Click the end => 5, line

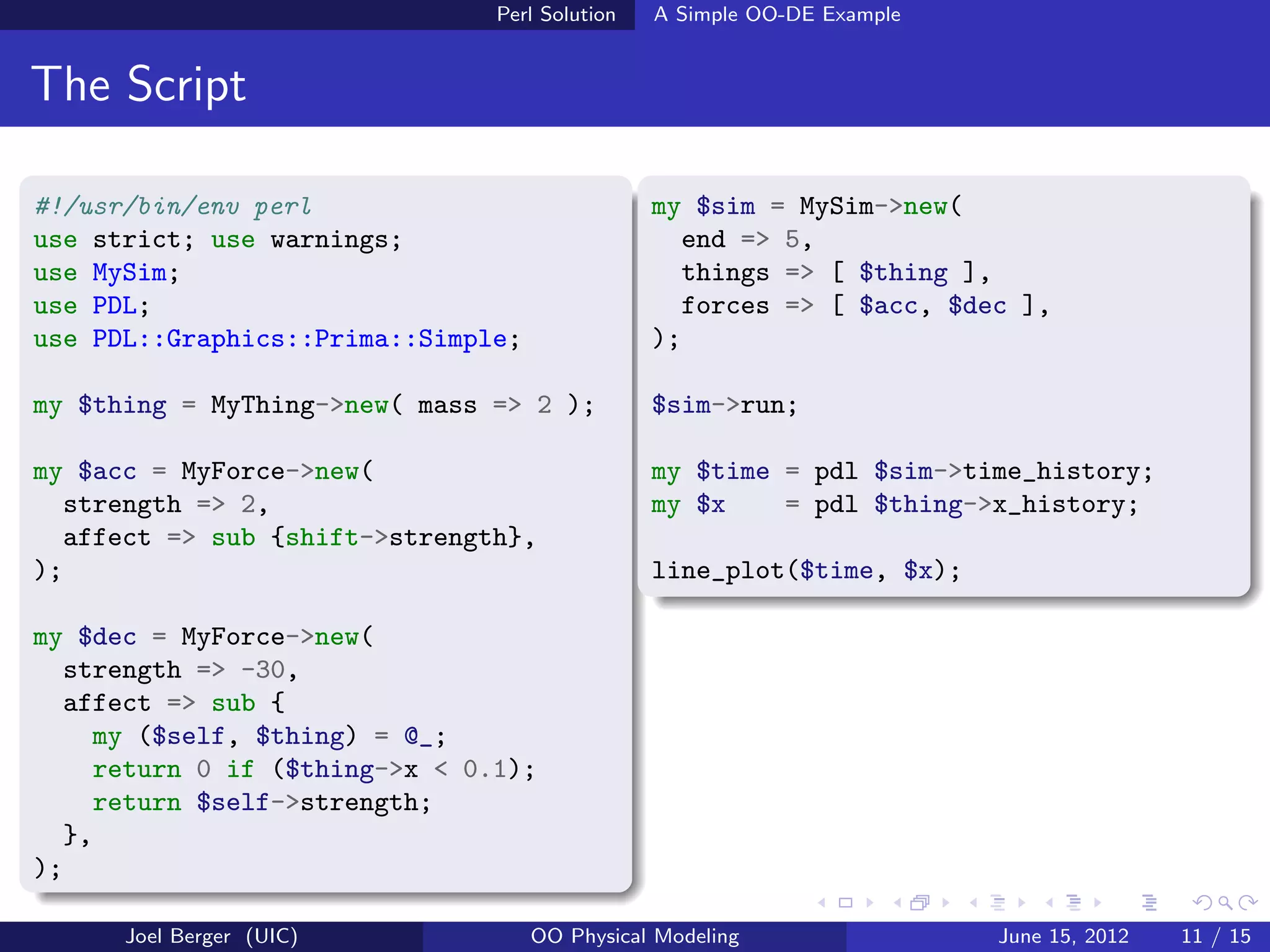747,239
